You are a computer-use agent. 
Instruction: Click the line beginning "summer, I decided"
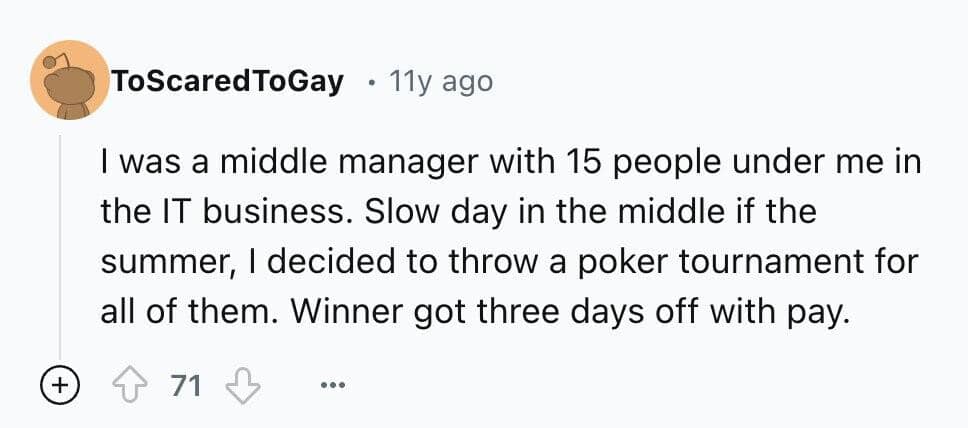pos(508,262)
